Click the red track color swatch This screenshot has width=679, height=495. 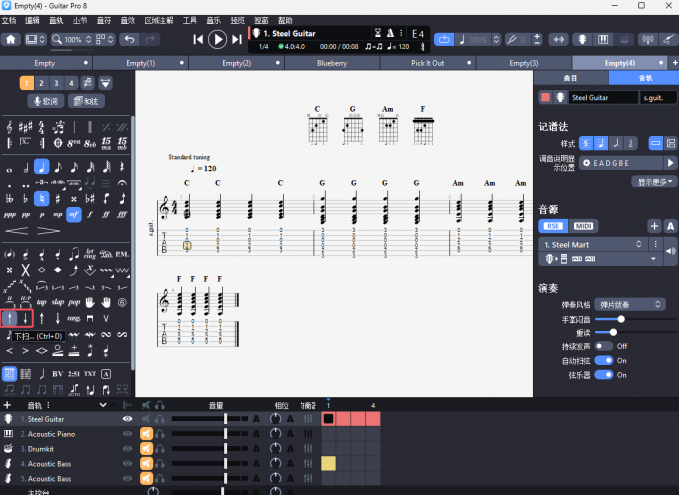(x=545, y=97)
